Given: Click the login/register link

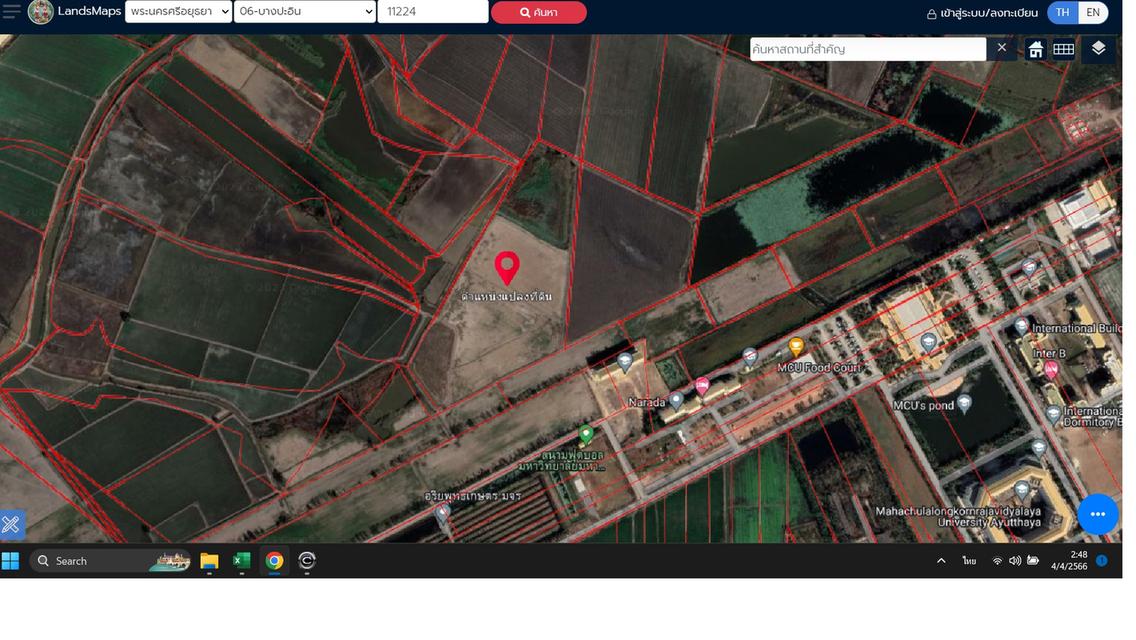Looking at the screenshot, I should [x=982, y=13].
